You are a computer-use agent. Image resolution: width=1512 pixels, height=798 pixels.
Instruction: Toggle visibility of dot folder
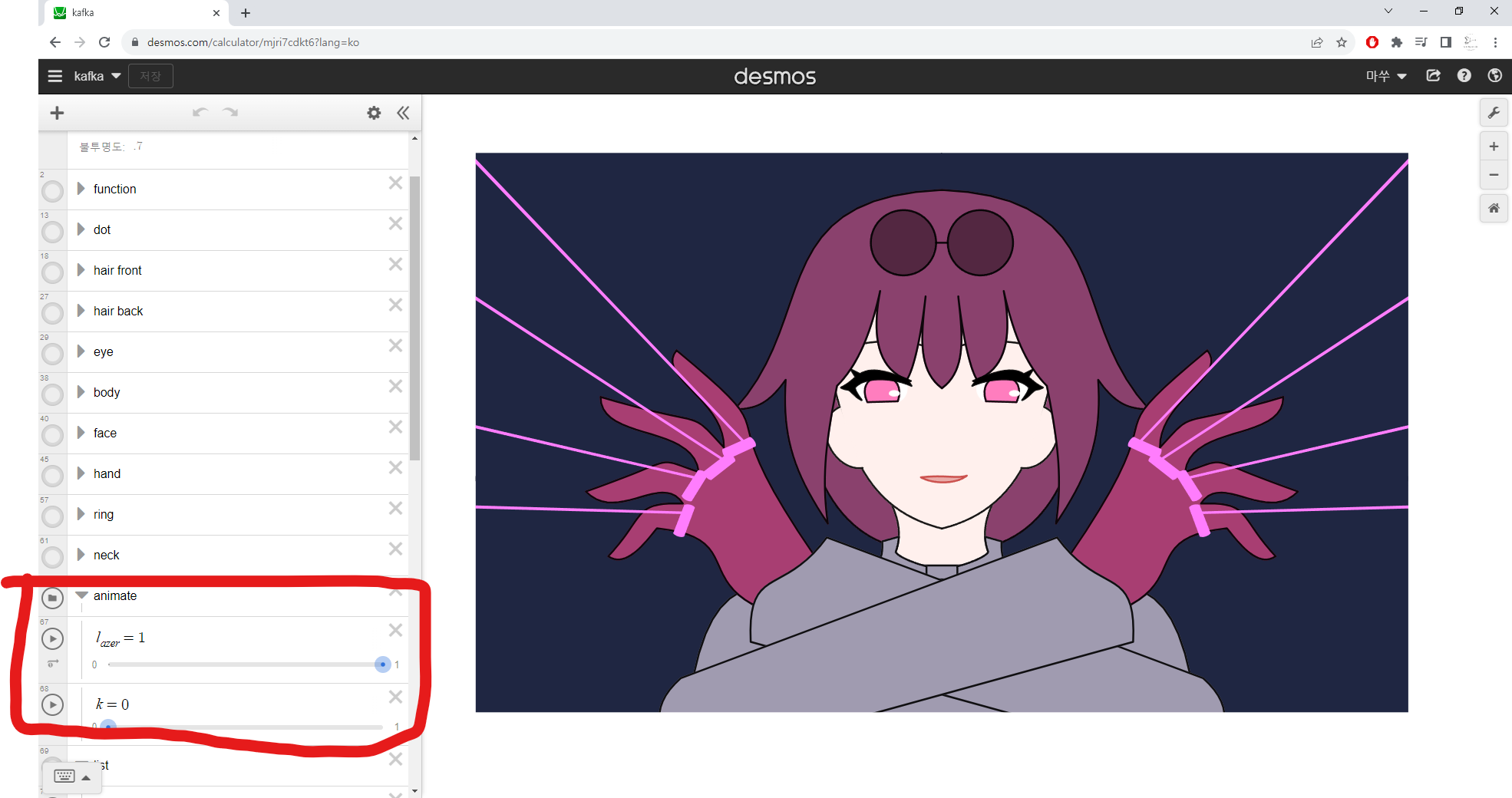point(52,232)
